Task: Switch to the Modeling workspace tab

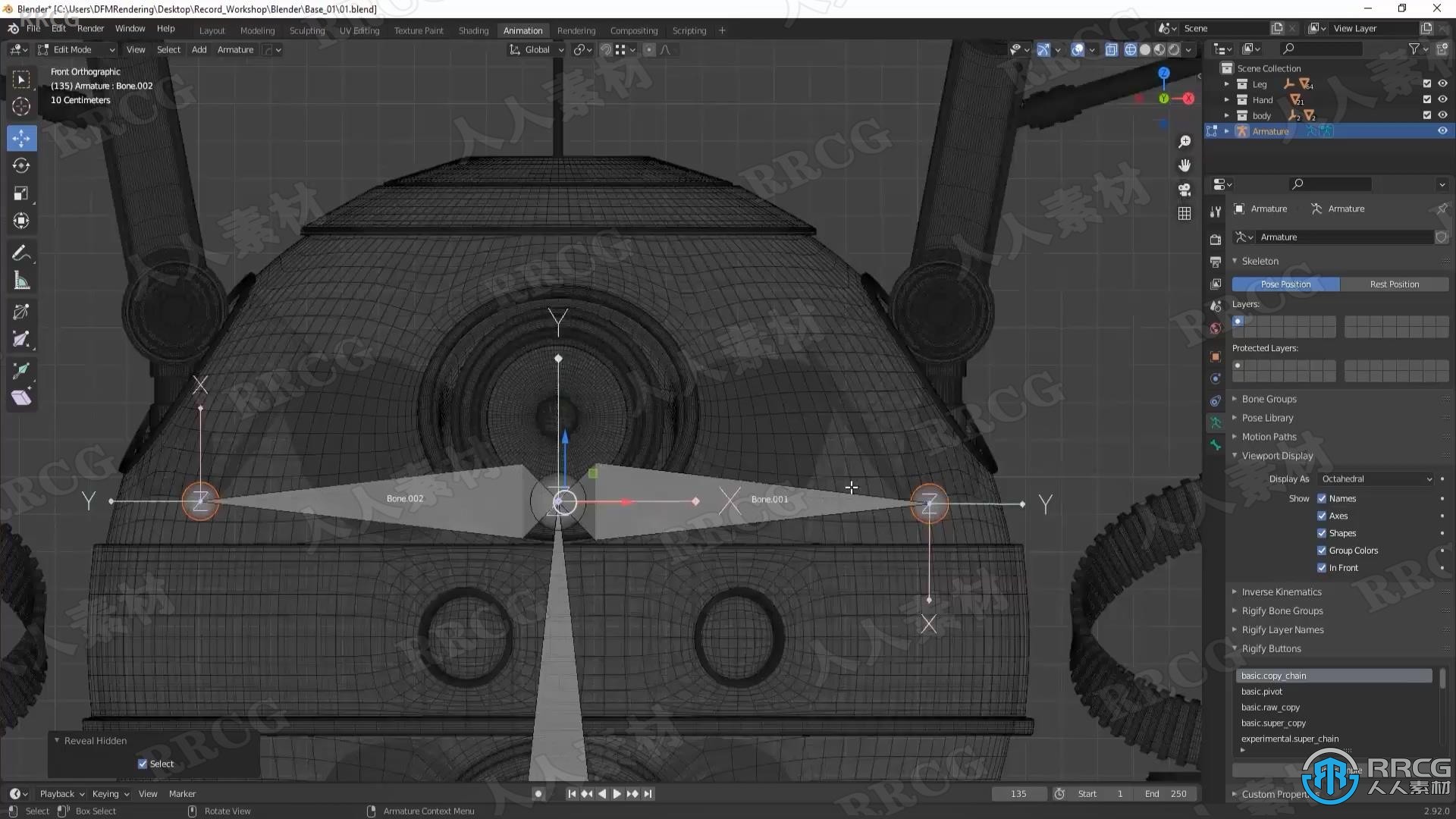Action: point(257,30)
